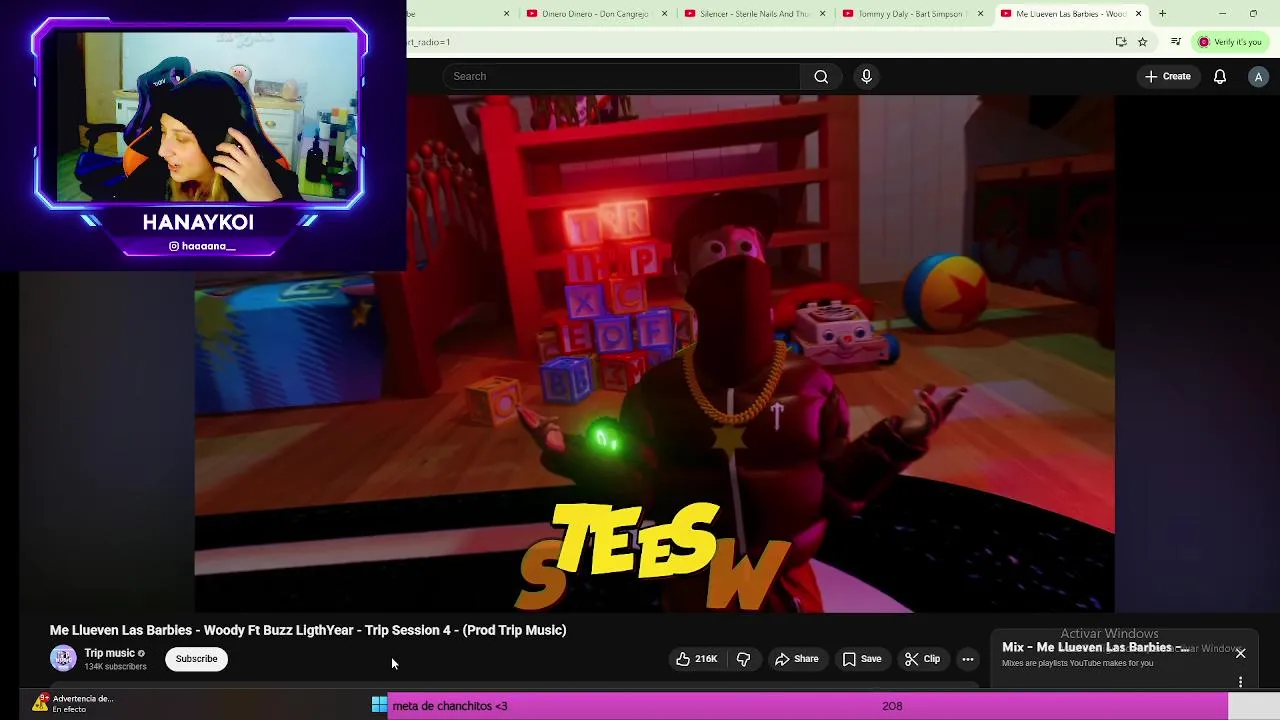
Task: Open the account avatar menu
Action: point(1259,76)
